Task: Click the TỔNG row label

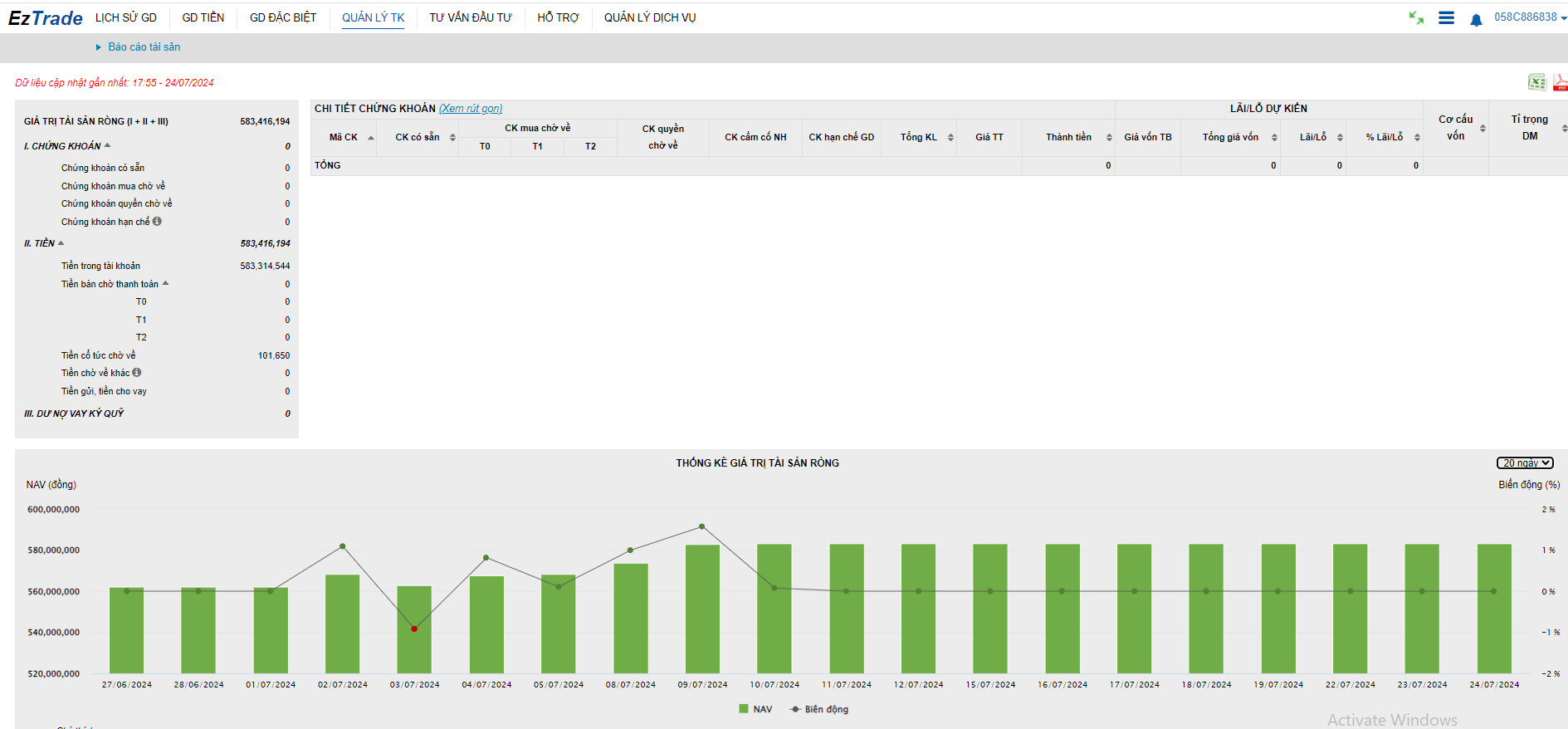Action: pos(328,165)
